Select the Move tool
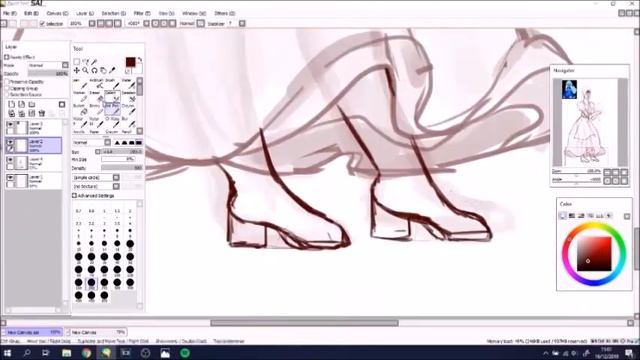Viewport: 640px width, 360px height. (x=77, y=70)
